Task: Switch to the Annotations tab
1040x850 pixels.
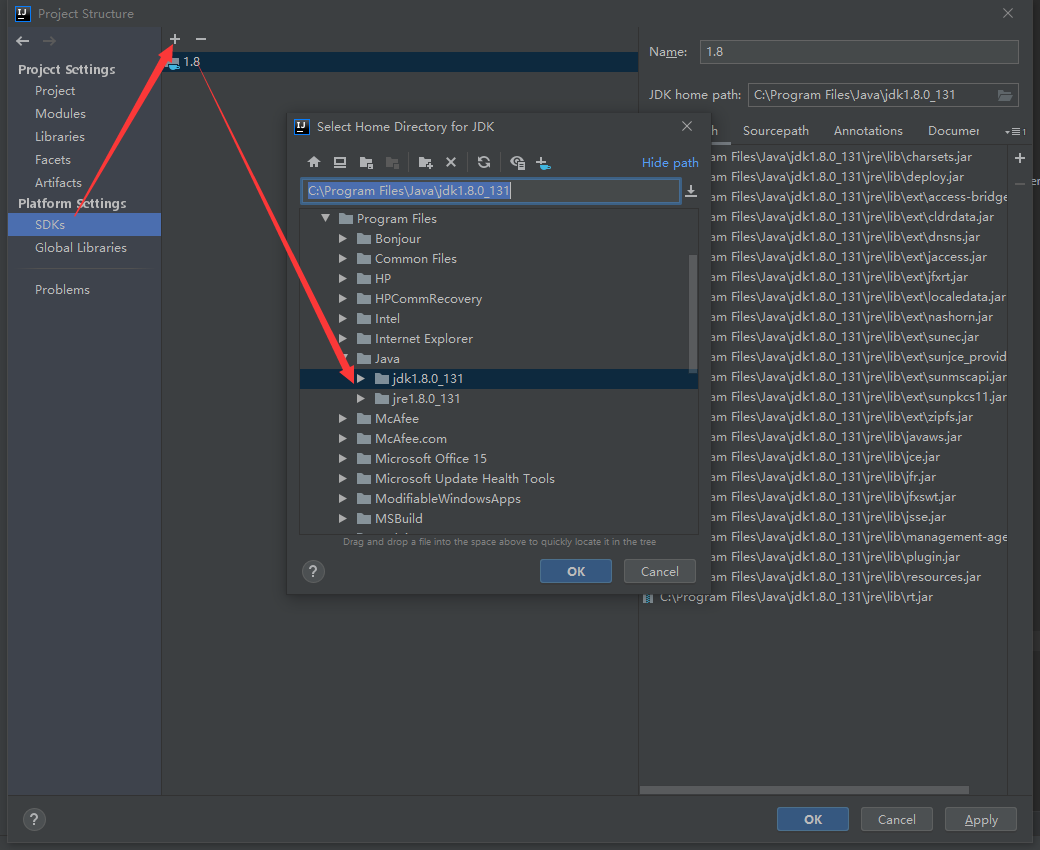Action: [x=868, y=131]
